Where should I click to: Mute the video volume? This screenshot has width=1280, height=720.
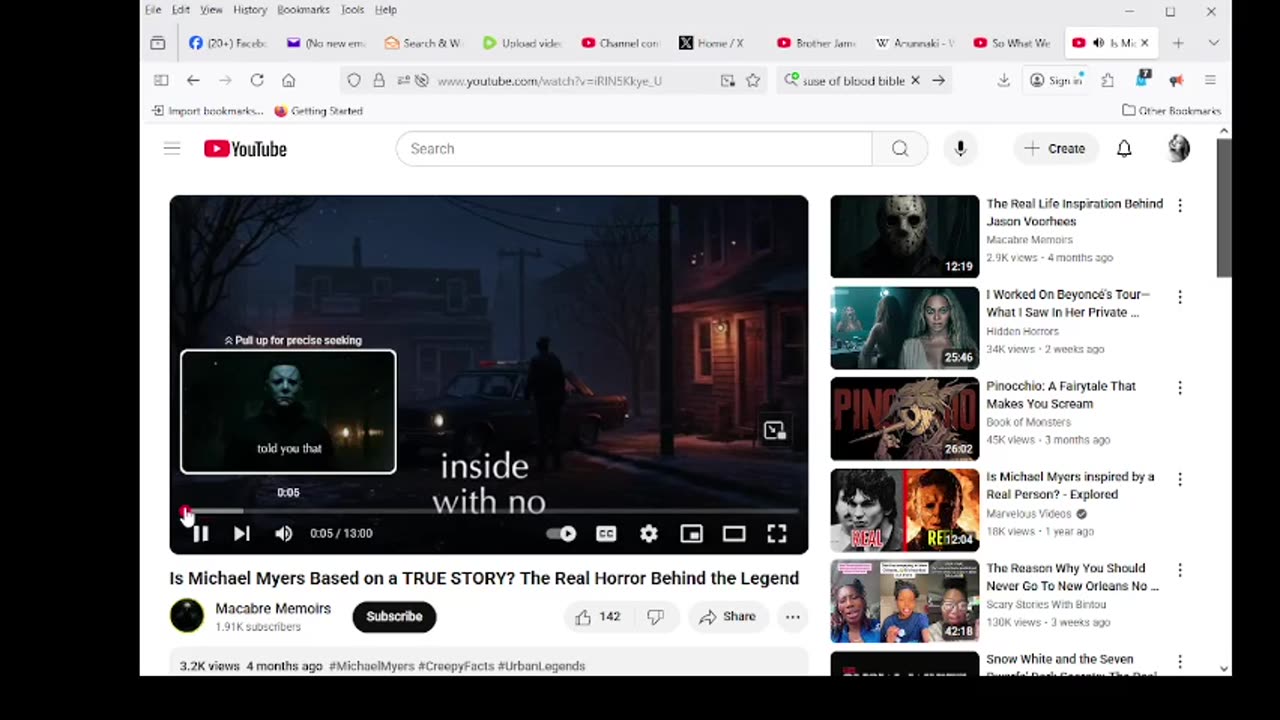(x=284, y=534)
